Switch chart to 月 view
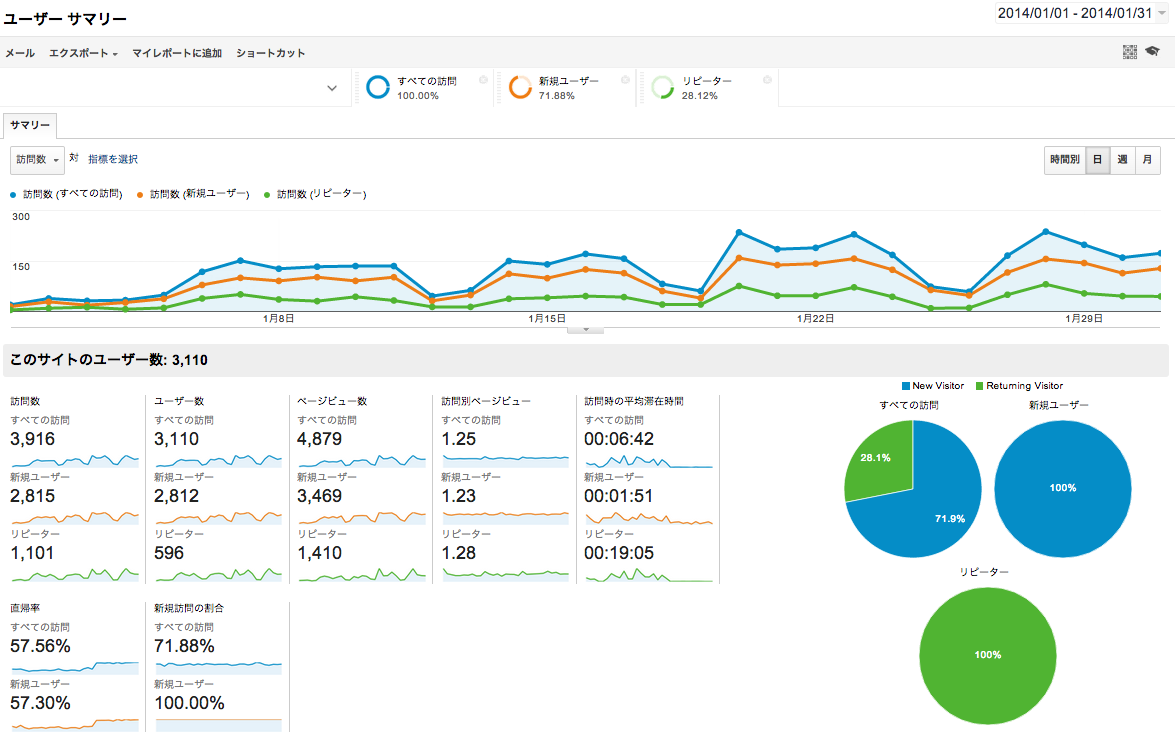1175x732 pixels. click(x=1147, y=160)
